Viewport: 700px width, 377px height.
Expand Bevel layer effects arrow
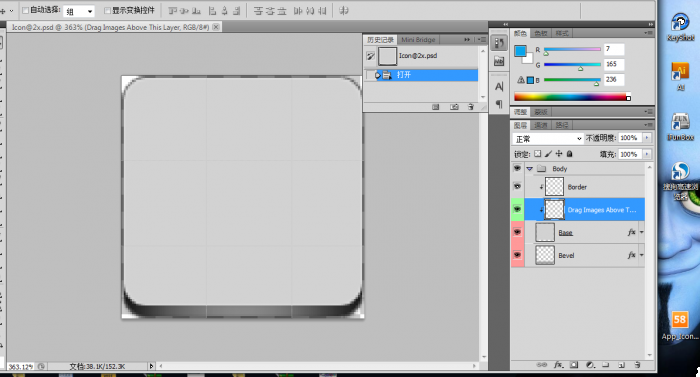click(642, 255)
